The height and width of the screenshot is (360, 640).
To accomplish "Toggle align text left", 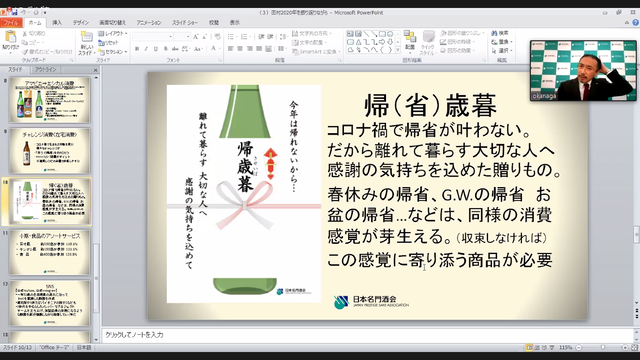I will (x=231, y=49).
